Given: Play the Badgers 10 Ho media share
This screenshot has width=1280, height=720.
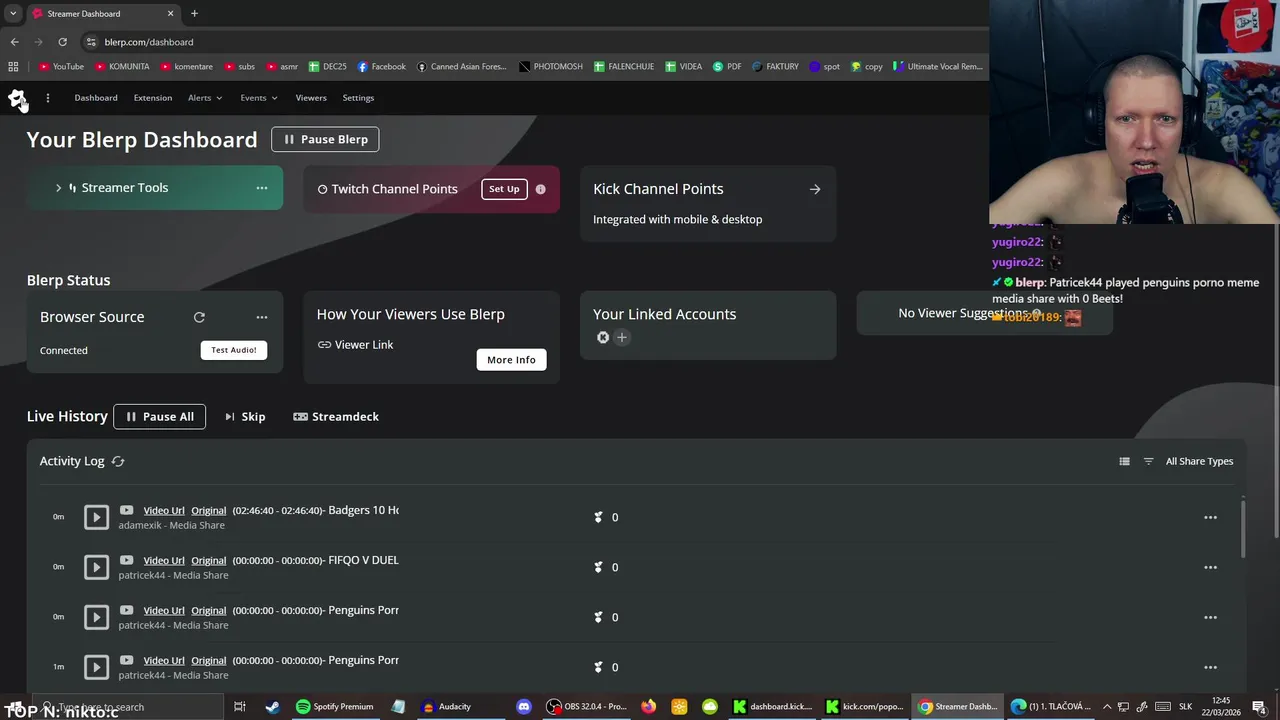Looking at the screenshot, I should (x=96, y=517).
